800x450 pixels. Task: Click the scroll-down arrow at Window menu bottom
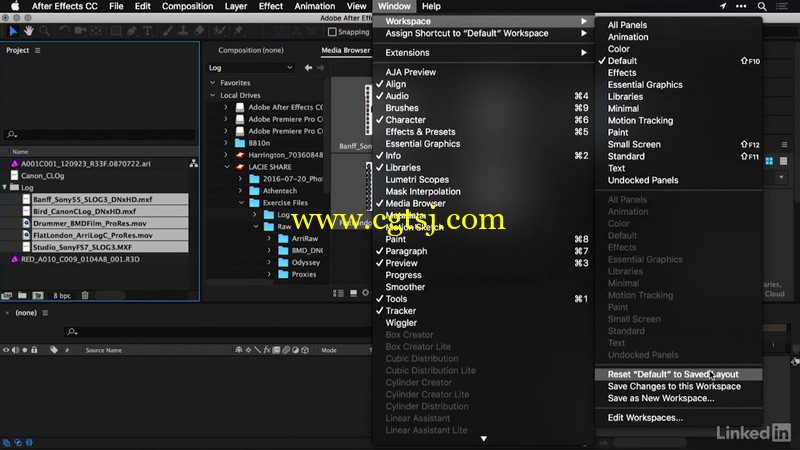(483, 438)
